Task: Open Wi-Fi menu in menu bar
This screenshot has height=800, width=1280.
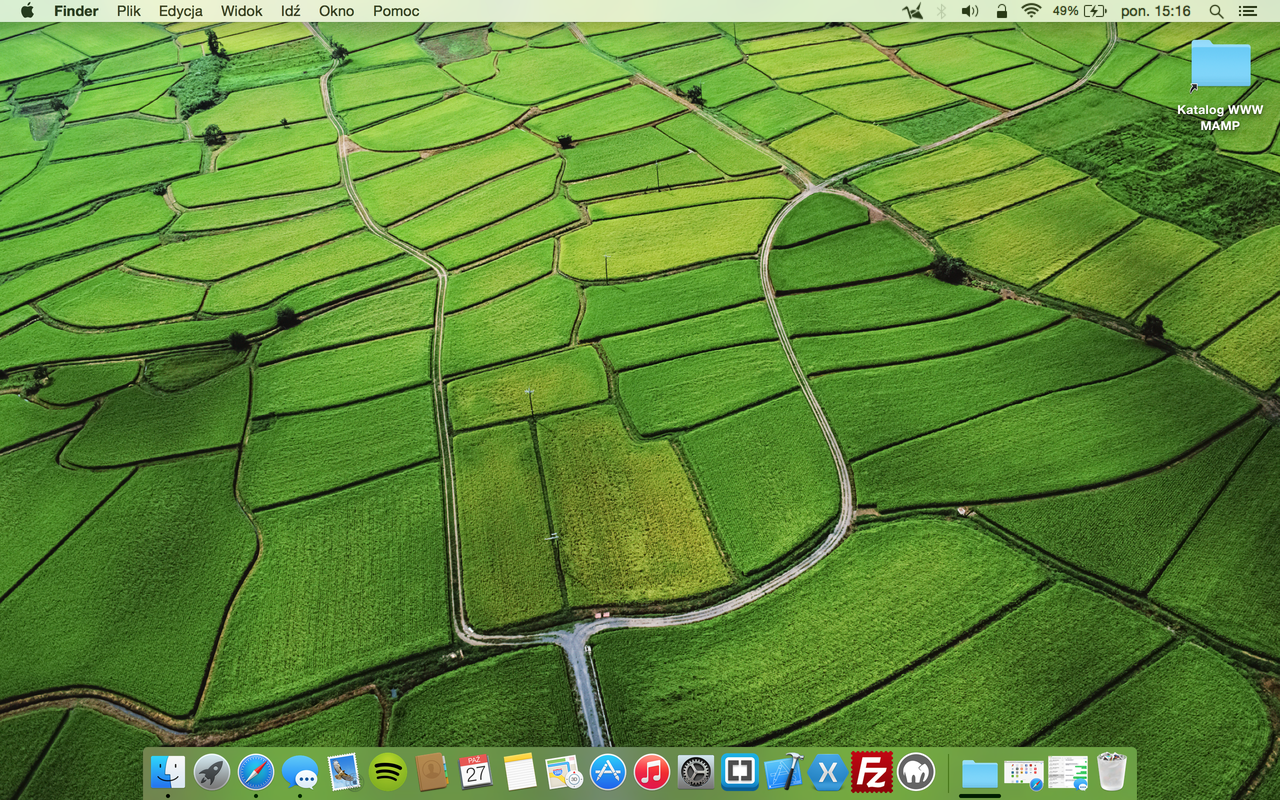Action: click(x=1031, y=11)
